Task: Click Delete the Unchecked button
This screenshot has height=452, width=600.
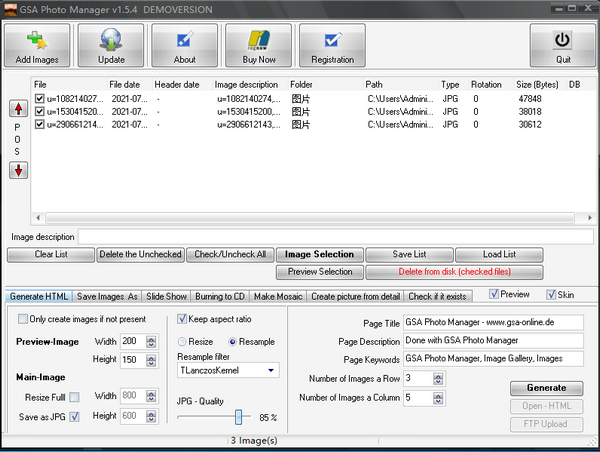Action: pyautogui.click(x=140, y=254)
